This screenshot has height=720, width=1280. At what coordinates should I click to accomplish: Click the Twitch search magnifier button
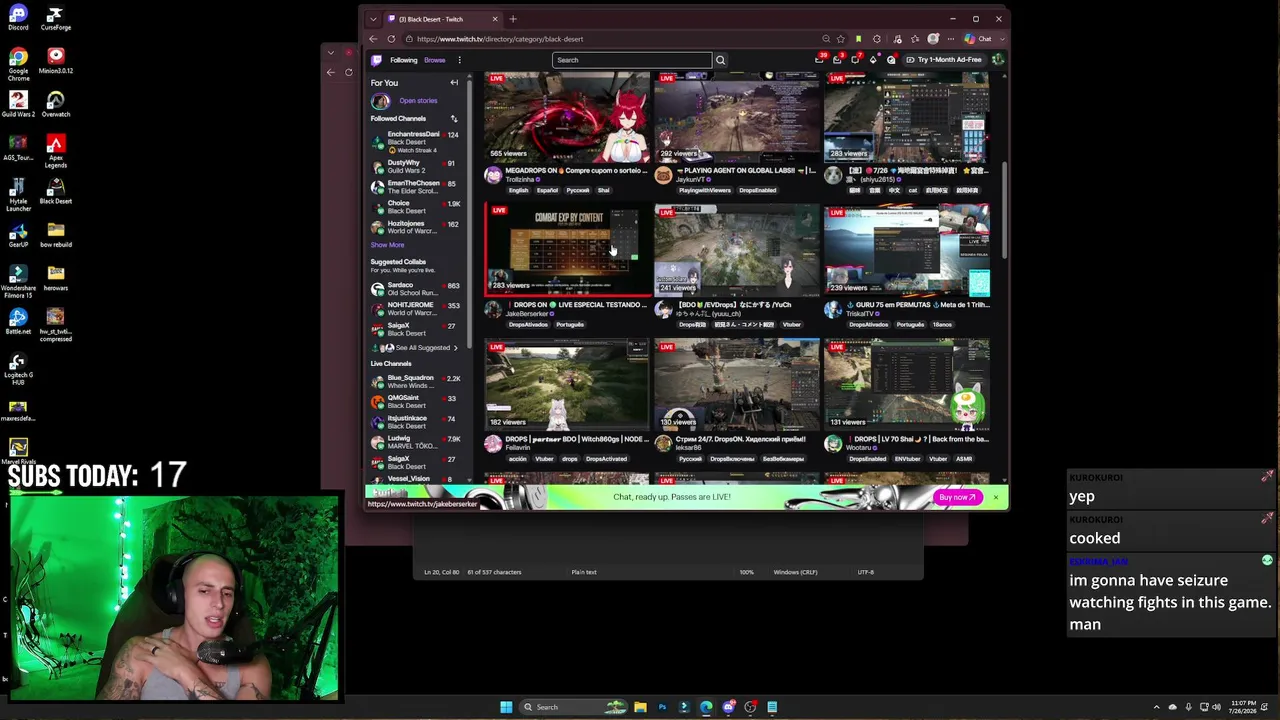(720, 60)
